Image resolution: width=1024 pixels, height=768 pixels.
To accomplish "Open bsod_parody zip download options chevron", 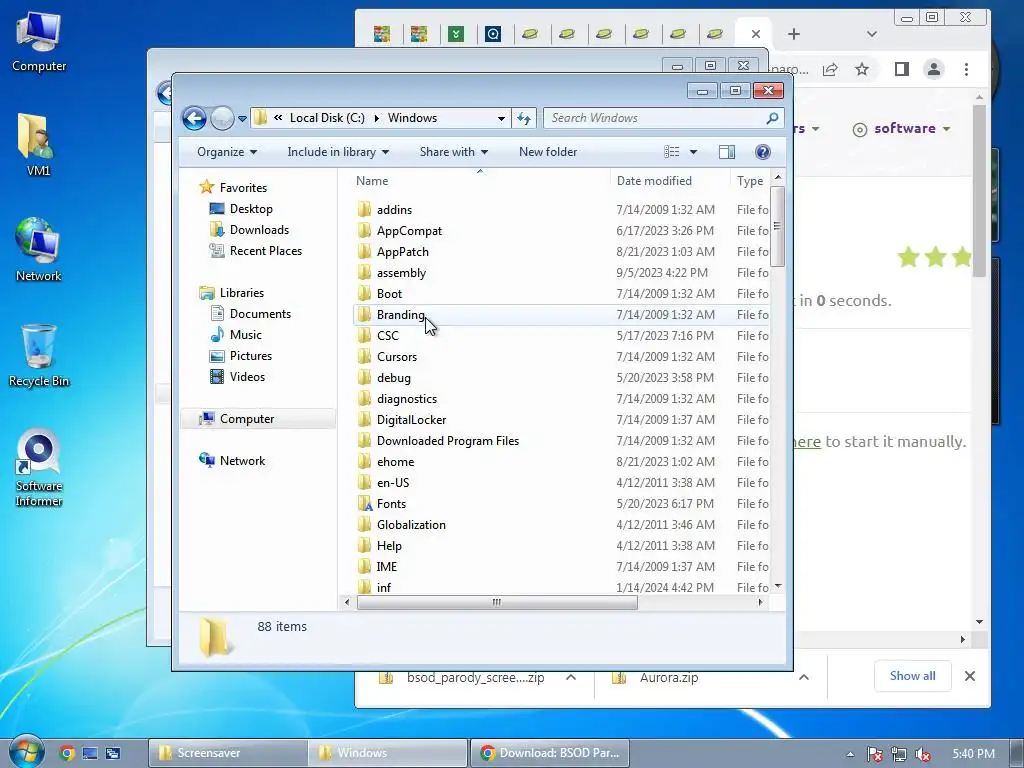I will click(x=571, y=677).
